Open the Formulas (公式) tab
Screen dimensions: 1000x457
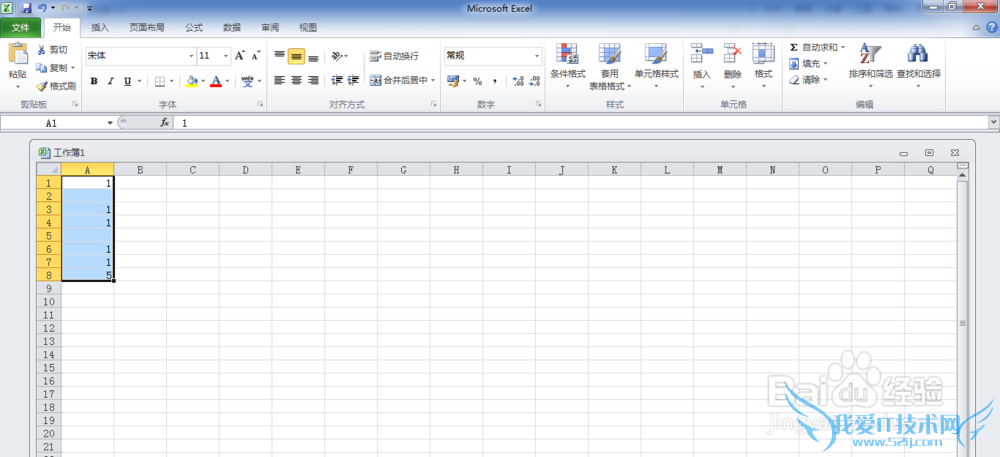(193, 28)
